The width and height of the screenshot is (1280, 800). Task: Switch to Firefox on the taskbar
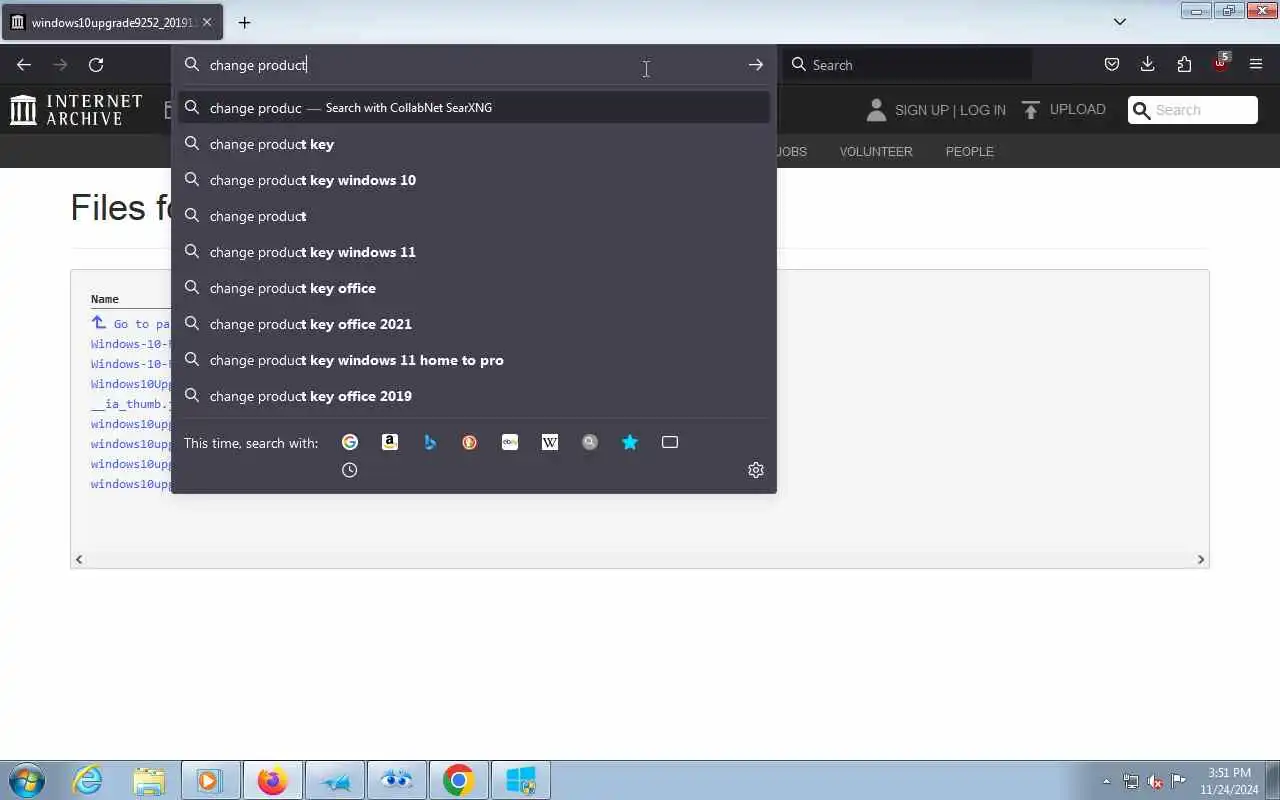272,780
